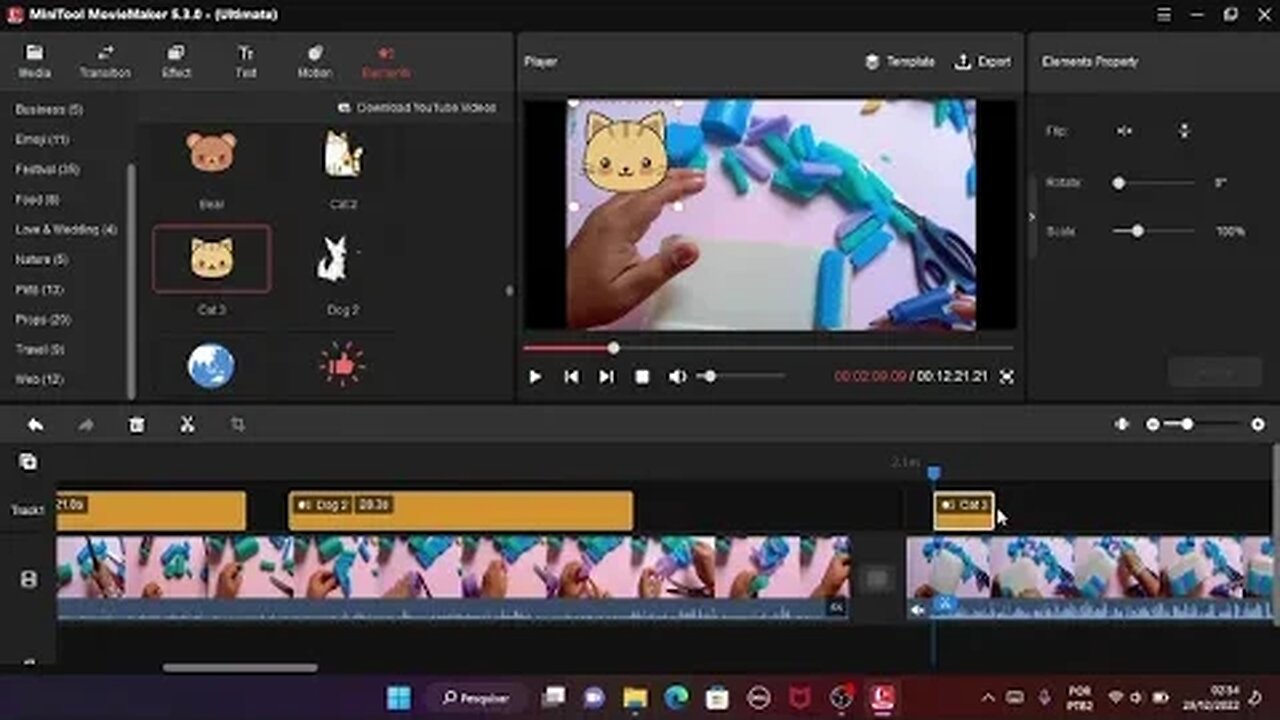The width and height of the screenshot is (1280, 720).
Task: Collapse the Elements Property panel arrow
Action: (1032, 217)
